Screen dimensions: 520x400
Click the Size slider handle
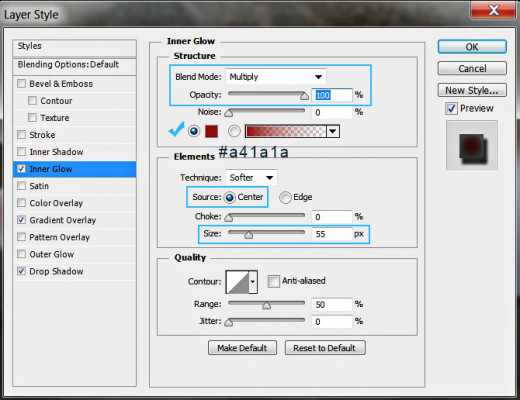tap(248, 235)
